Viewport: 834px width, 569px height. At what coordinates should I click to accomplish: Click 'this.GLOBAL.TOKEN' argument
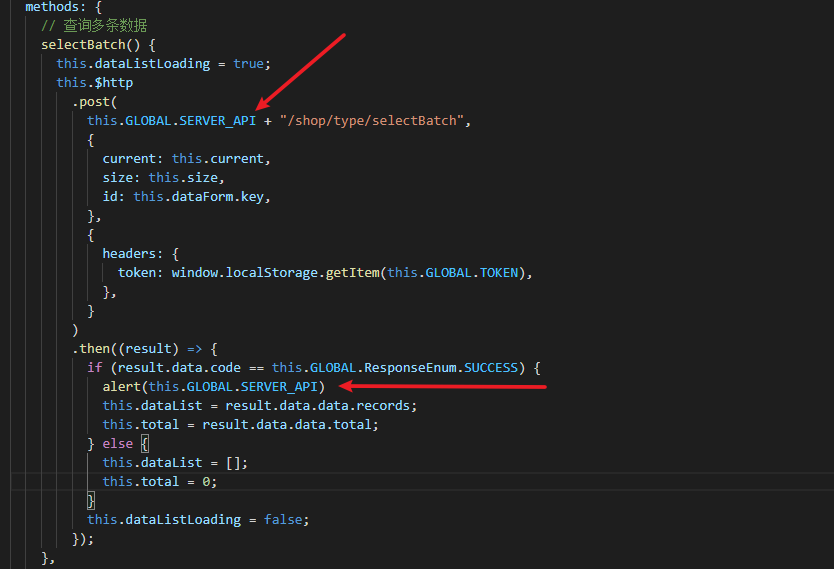pyautogui.click(x=453, y=273)
